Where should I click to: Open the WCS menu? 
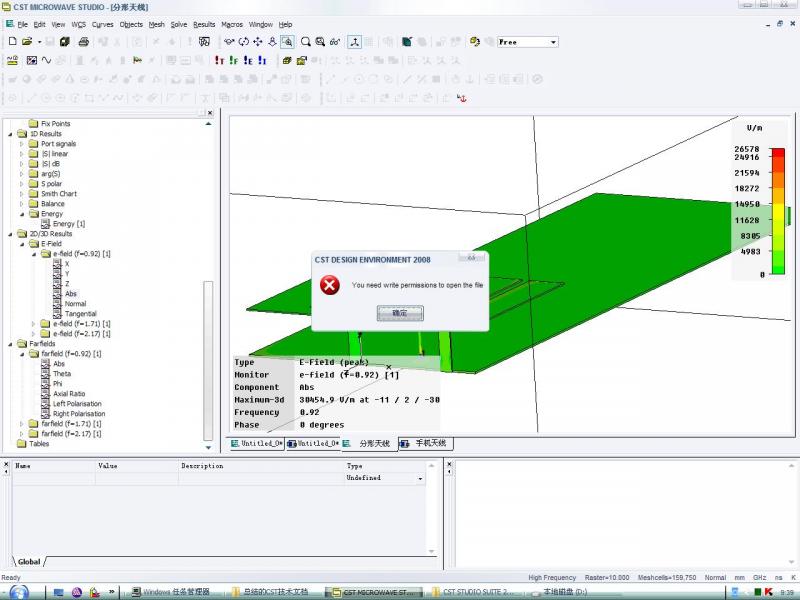pos(79,24)
